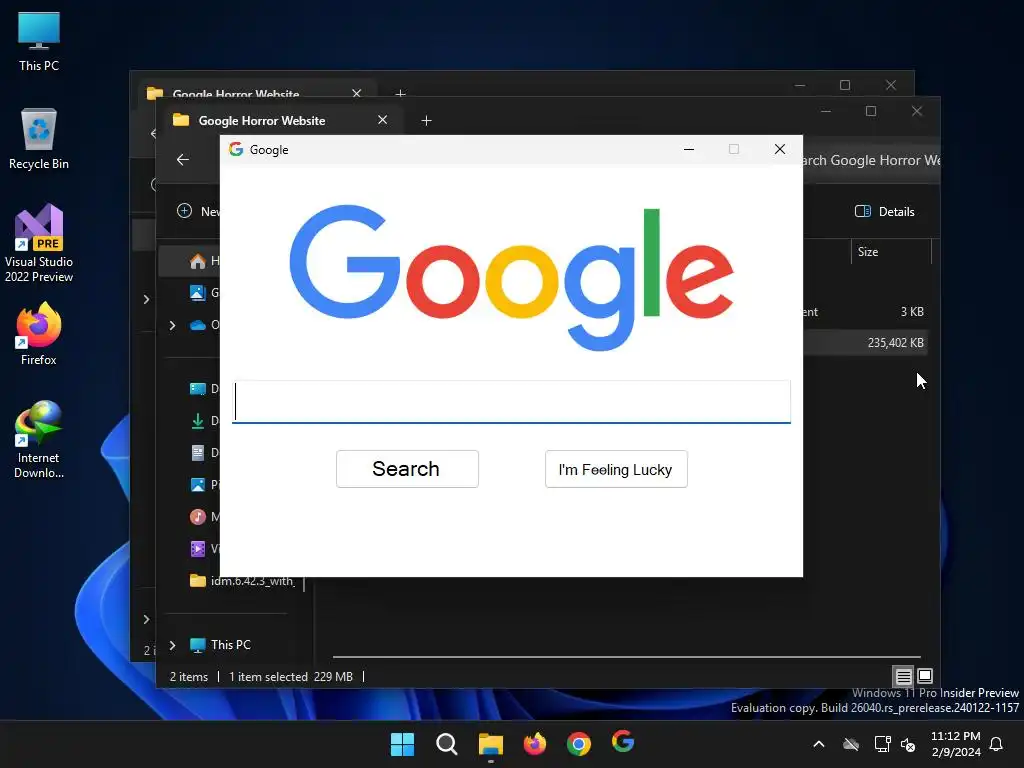This screenshot has height=768, width=1024.
Task: Close the back Explorer window
Action: click(891, 85)
